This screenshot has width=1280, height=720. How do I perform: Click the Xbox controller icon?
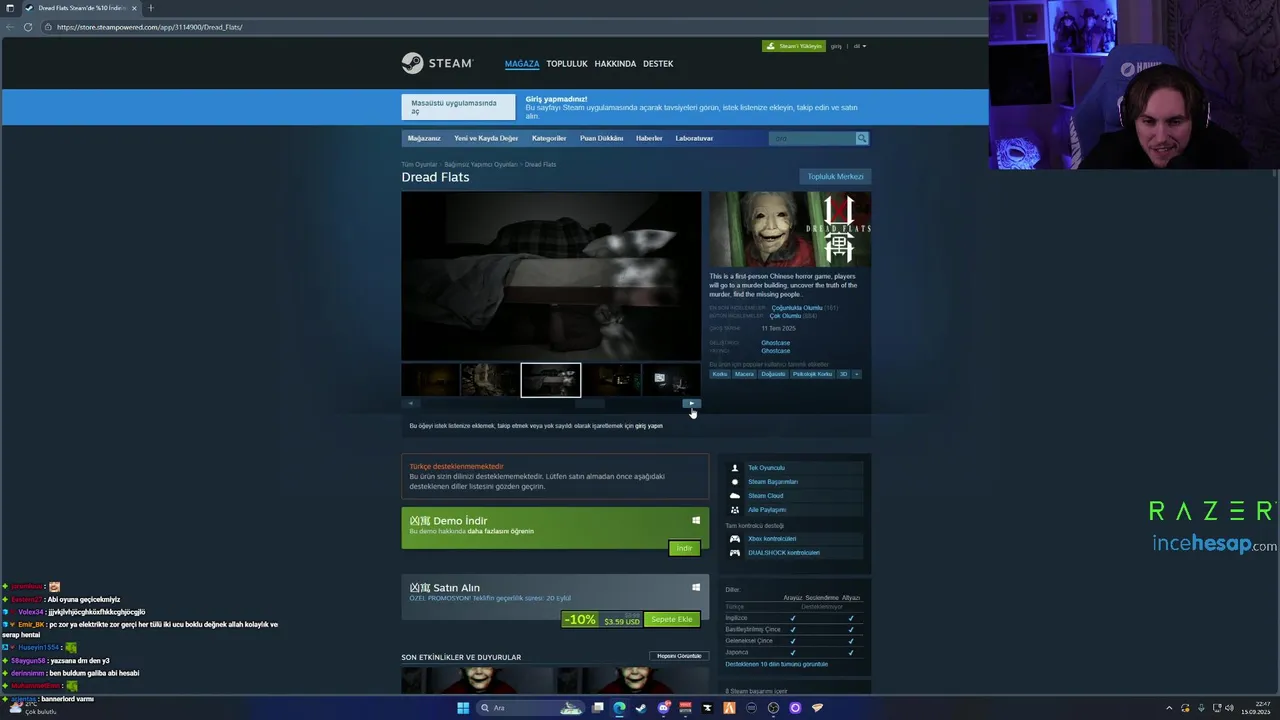pyautogui.click(x=735, y=539)
